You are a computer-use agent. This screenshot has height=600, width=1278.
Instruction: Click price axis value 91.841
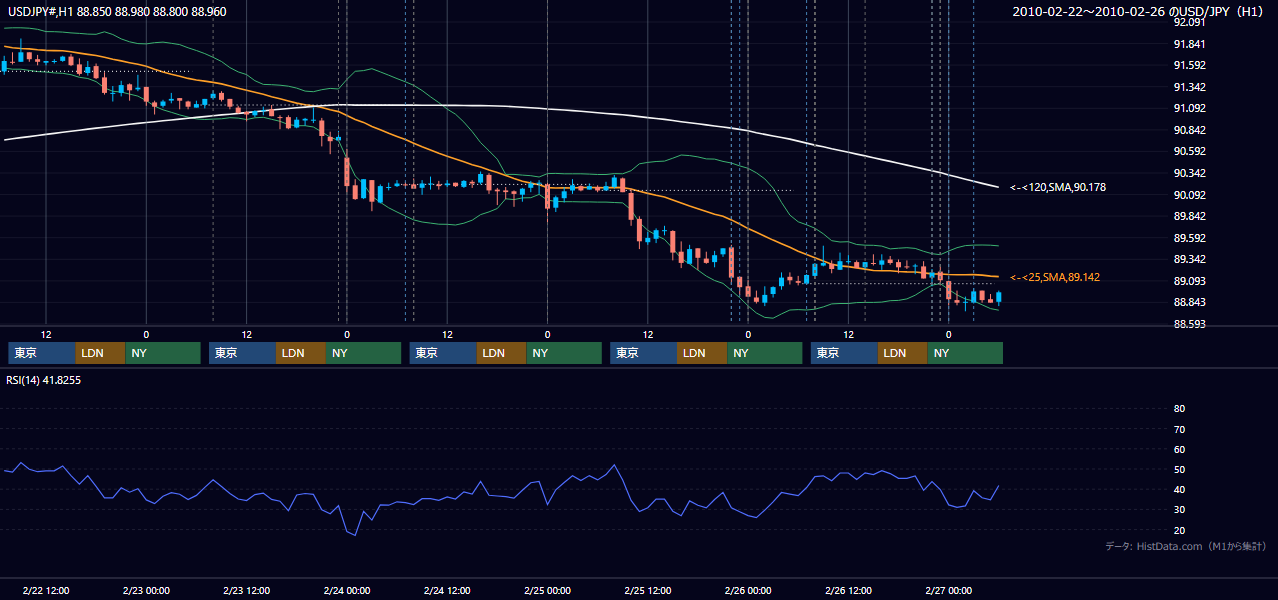point(1188,44)
